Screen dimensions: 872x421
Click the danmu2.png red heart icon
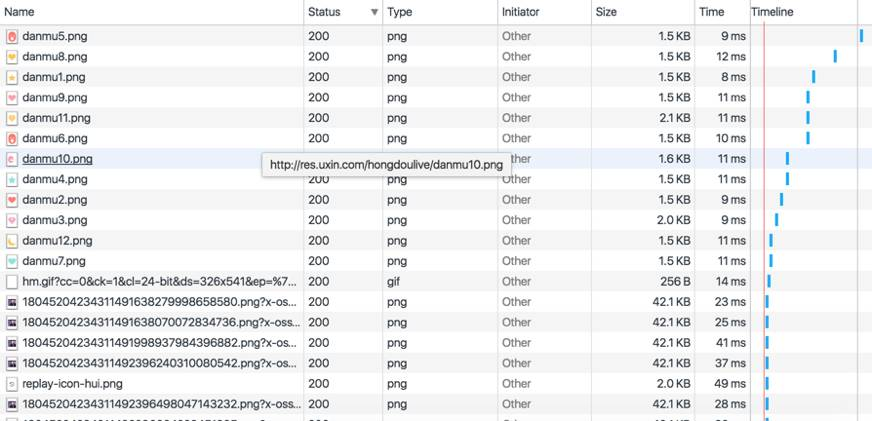(12, 200)
